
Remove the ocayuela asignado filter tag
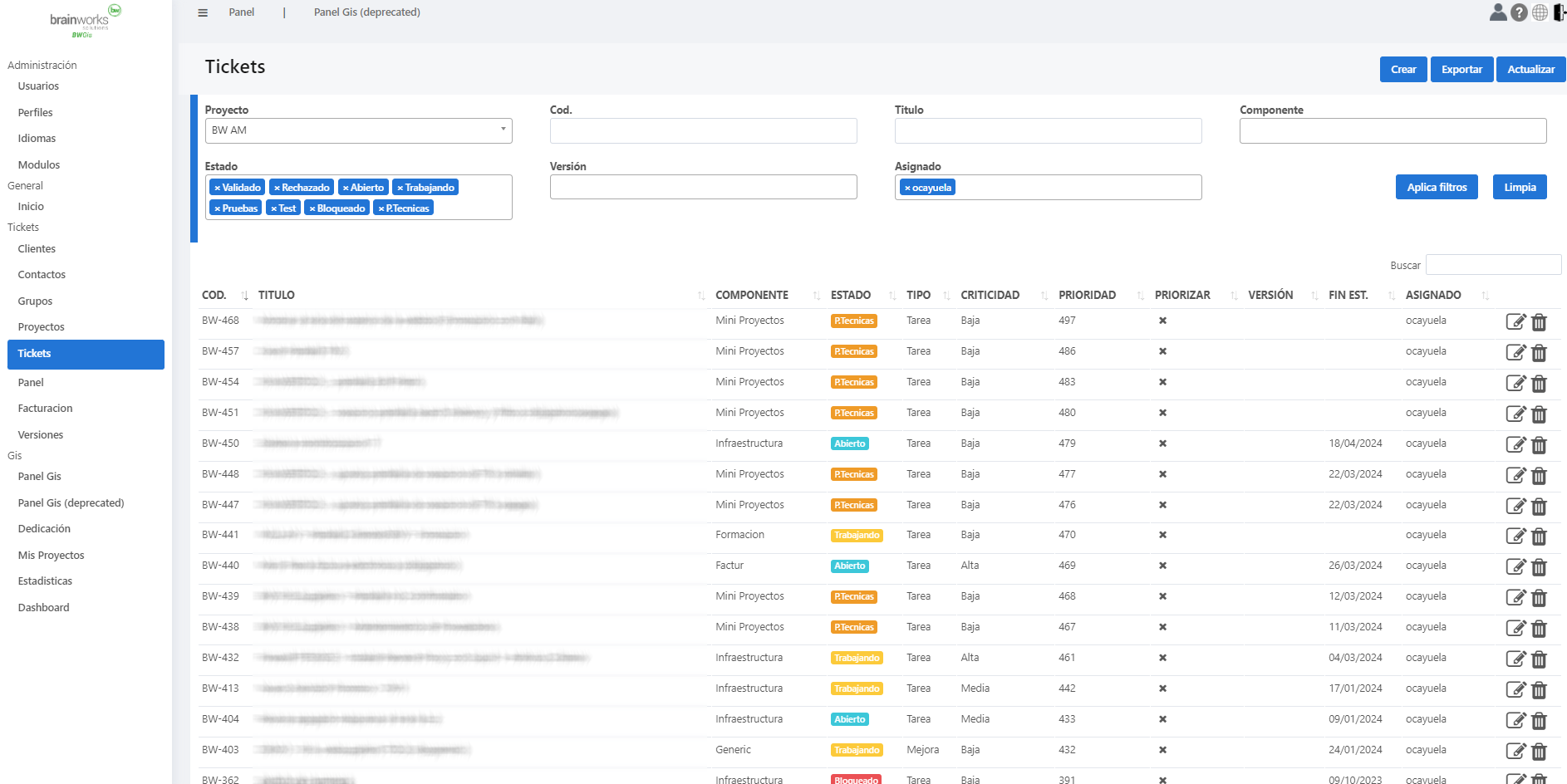(907, 189)
